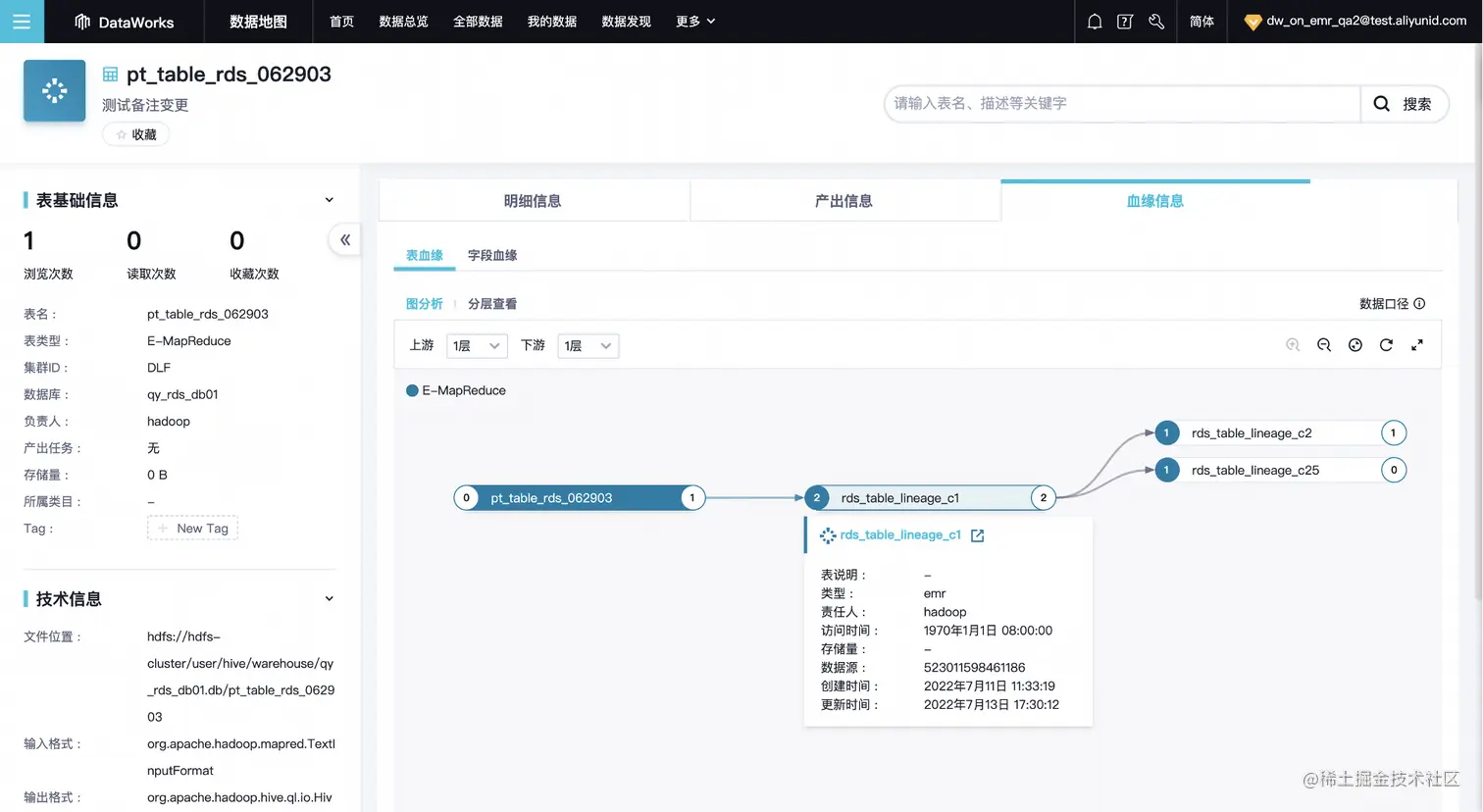The width and height of the screenshot is (1483, 812).
Task: Open the 上游 layer dropdown
Action: [477, 346]
